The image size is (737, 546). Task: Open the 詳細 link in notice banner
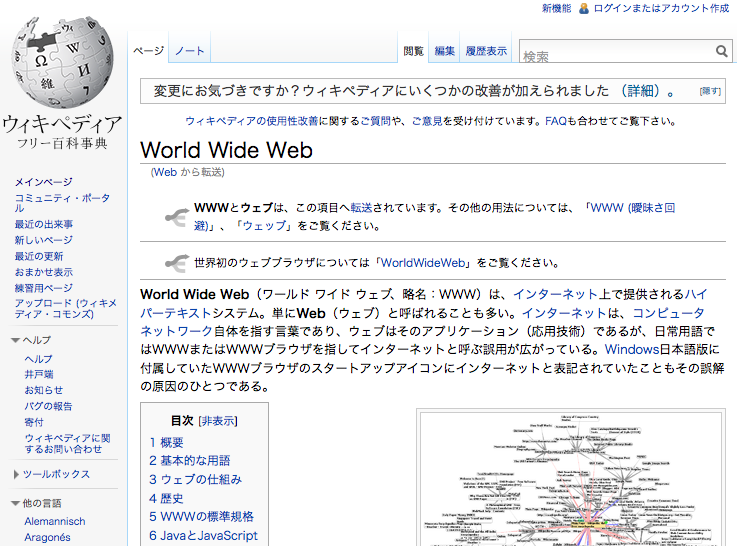tap(640, 90)
